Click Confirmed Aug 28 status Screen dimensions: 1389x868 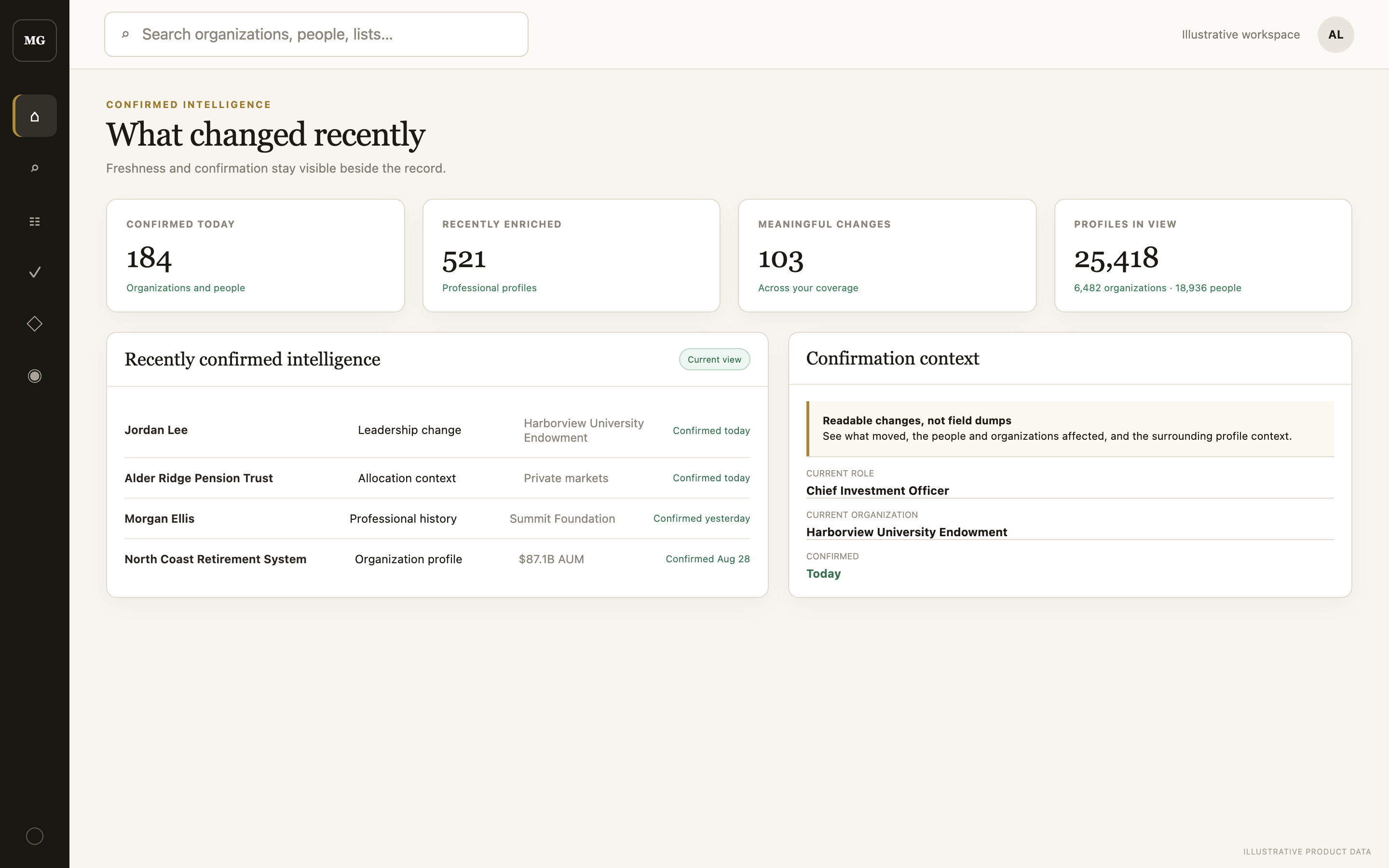pyautogui.click(x=708, y=559)
